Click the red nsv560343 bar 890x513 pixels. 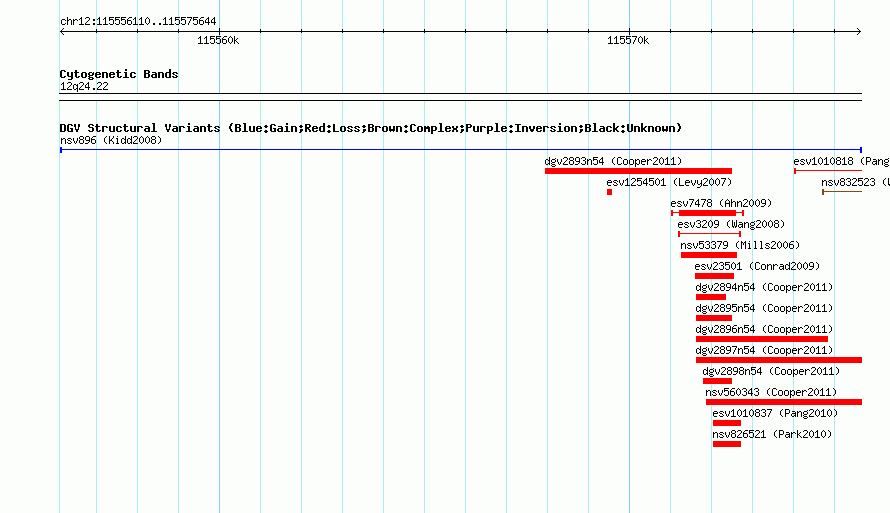784,402
